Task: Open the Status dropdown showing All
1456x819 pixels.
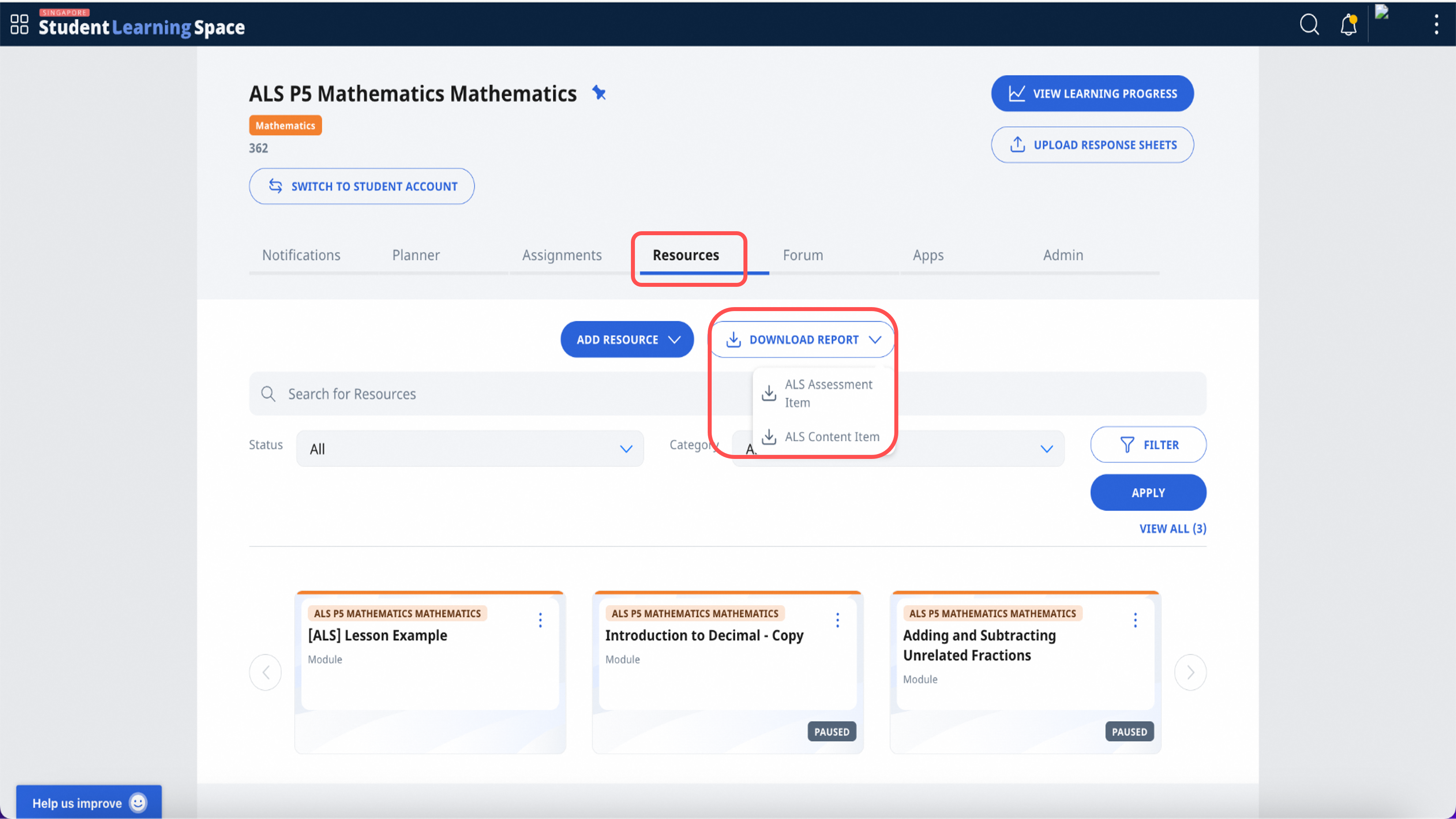Action: click(470, 449)
